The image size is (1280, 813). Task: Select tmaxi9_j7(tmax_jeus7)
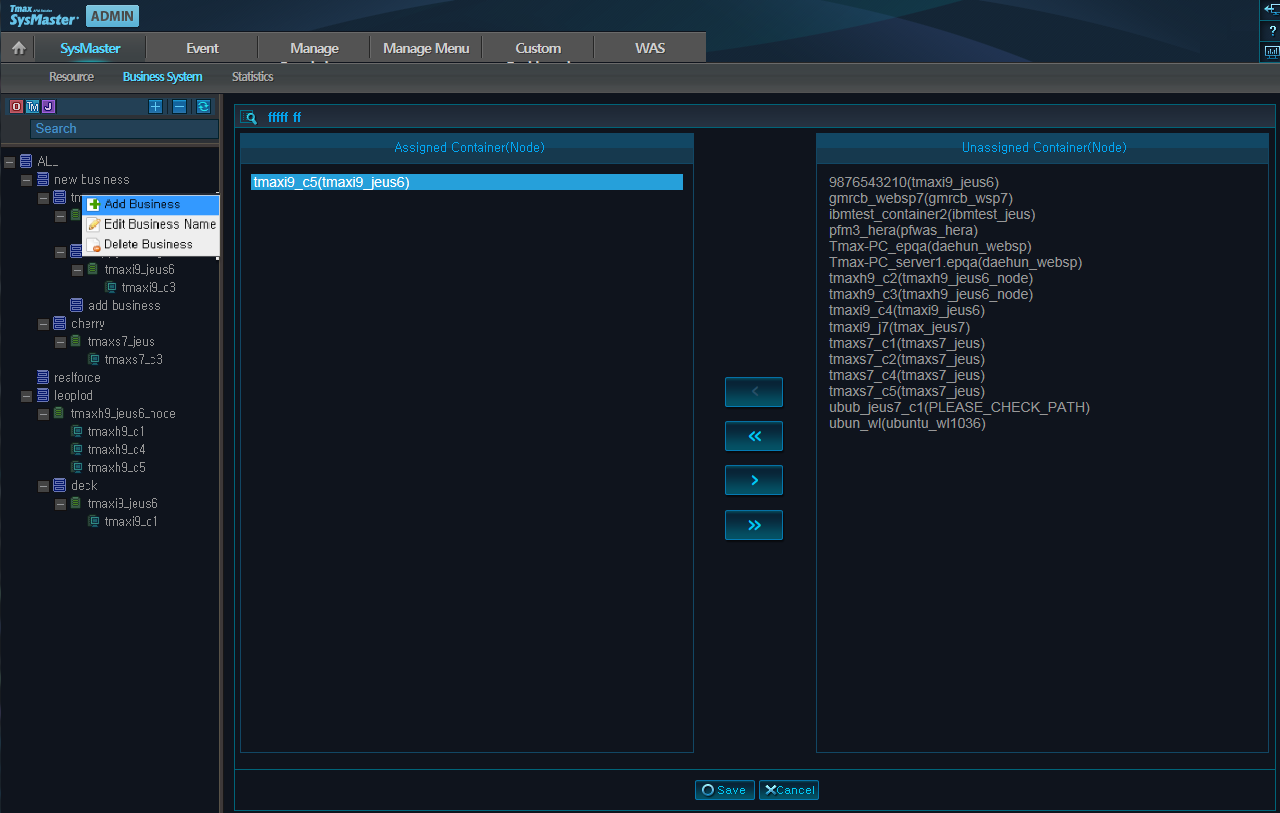(900, 326)
